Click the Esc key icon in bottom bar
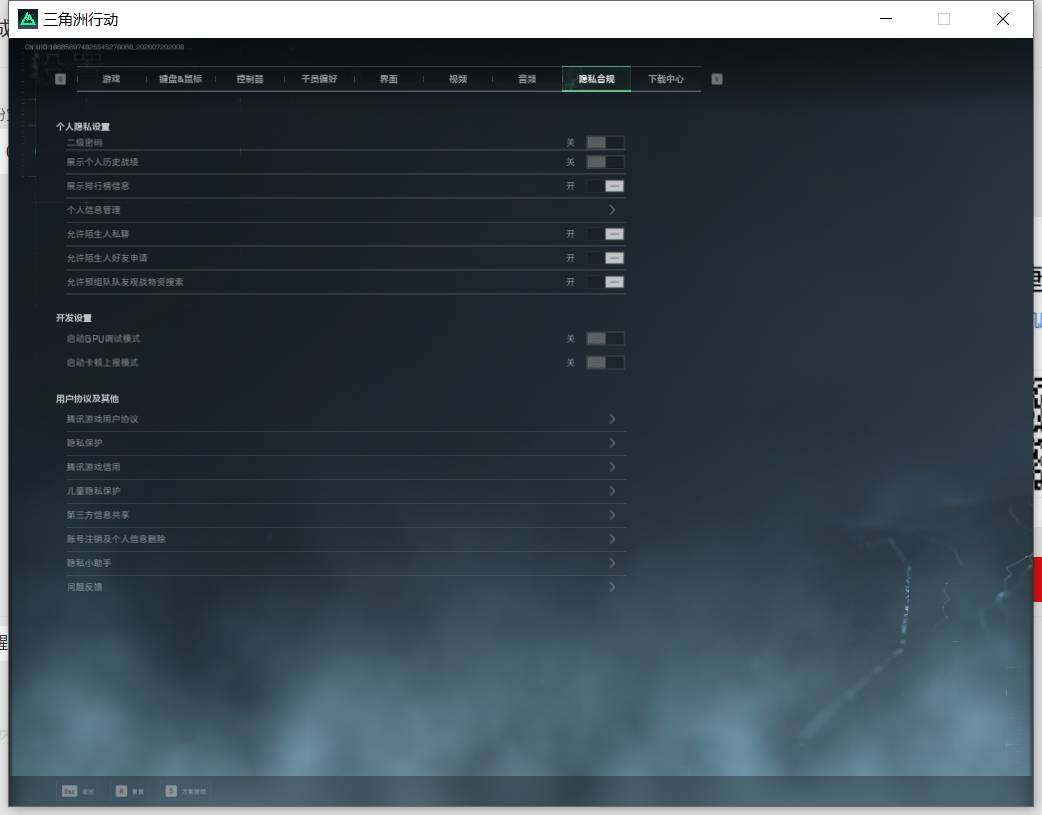 (69, 790)
